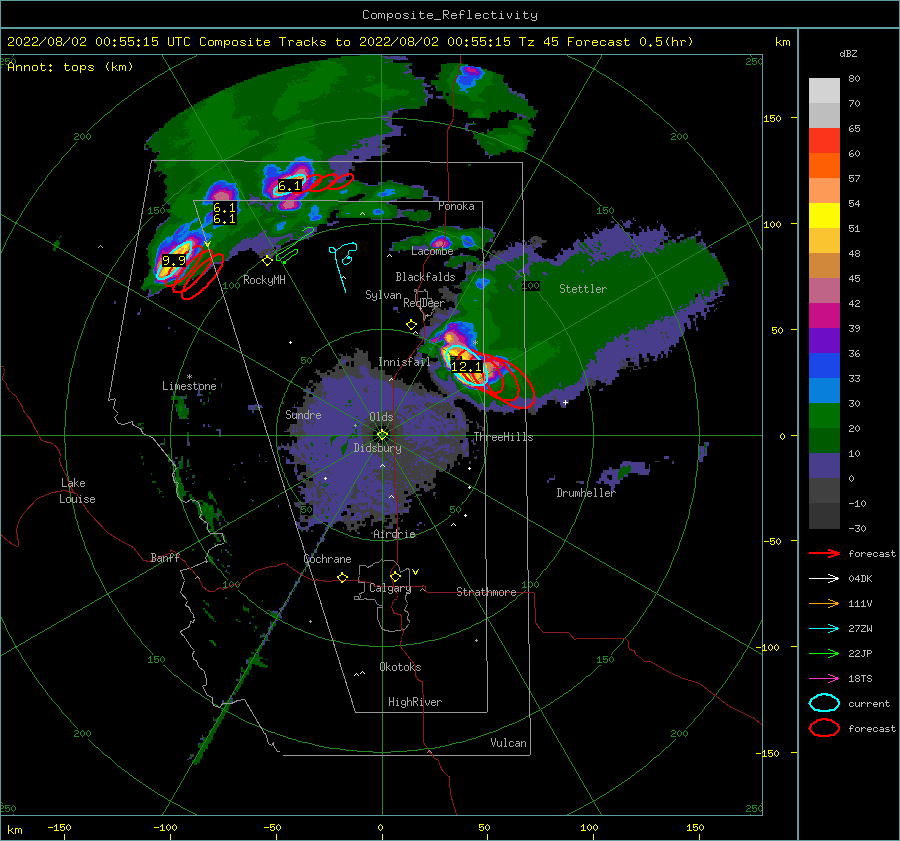The image size is (900, 841).
Task: Click the magenta 18TS arrow legend icon
Action: tap(824, 679)
